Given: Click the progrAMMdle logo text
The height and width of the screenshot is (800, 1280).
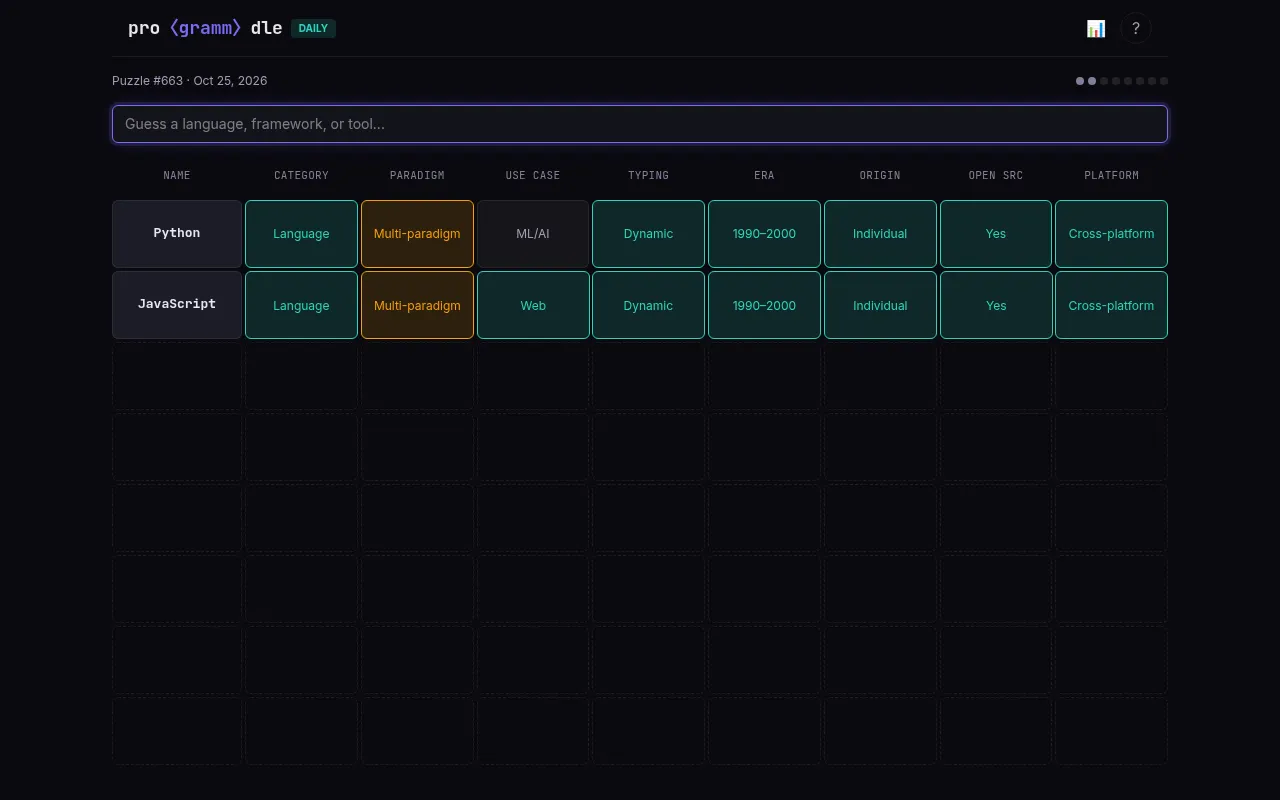Looking at the screenshot, I should (205, 28).
